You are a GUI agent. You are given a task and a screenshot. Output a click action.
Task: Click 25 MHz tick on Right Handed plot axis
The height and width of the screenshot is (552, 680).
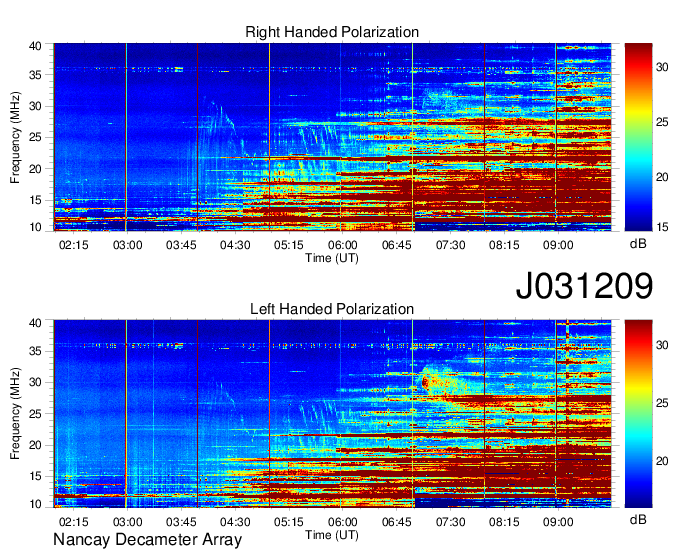(35, 137)
